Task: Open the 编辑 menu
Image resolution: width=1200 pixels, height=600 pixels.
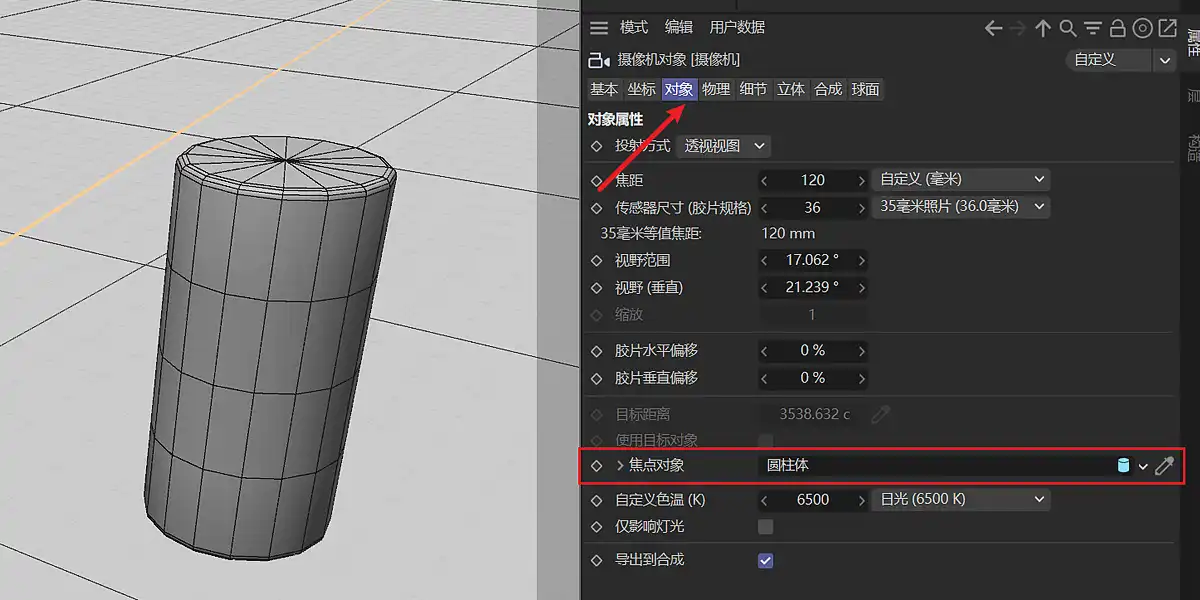Action: click(x=678, y=28)
